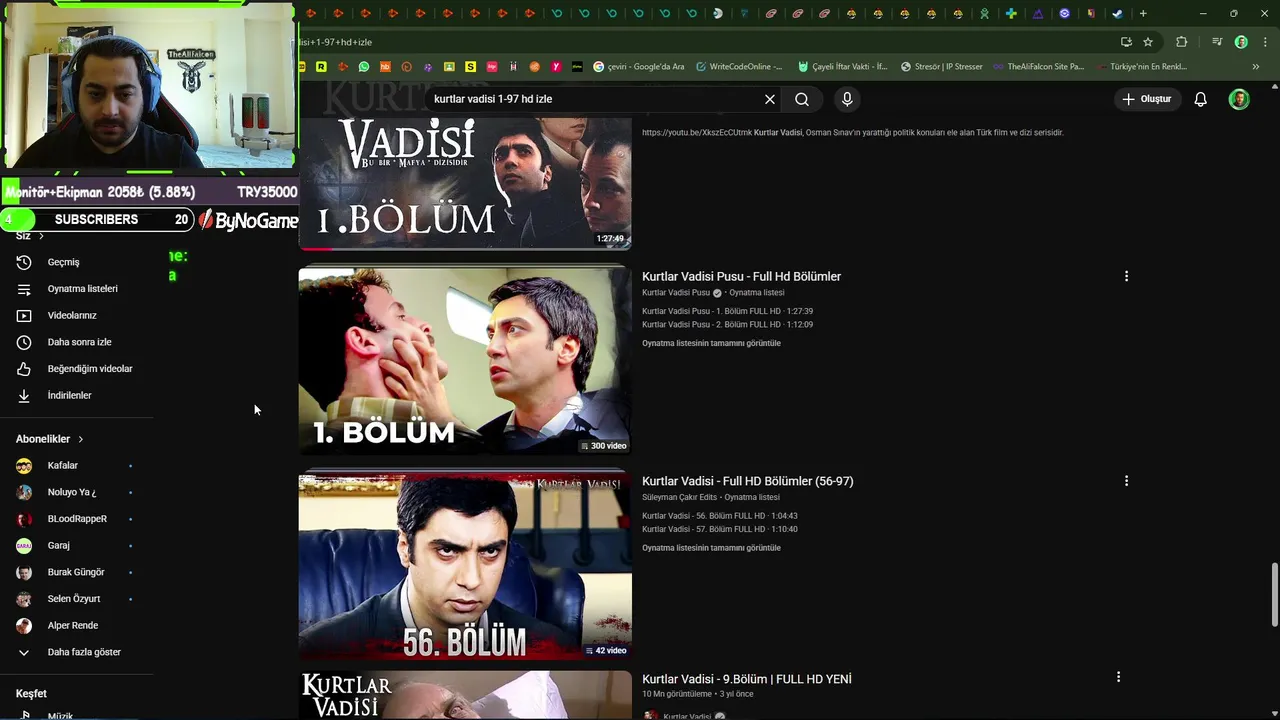
Task: Open BLoodRapperR channel from subscriptions
Action: (x=76, y=519)
